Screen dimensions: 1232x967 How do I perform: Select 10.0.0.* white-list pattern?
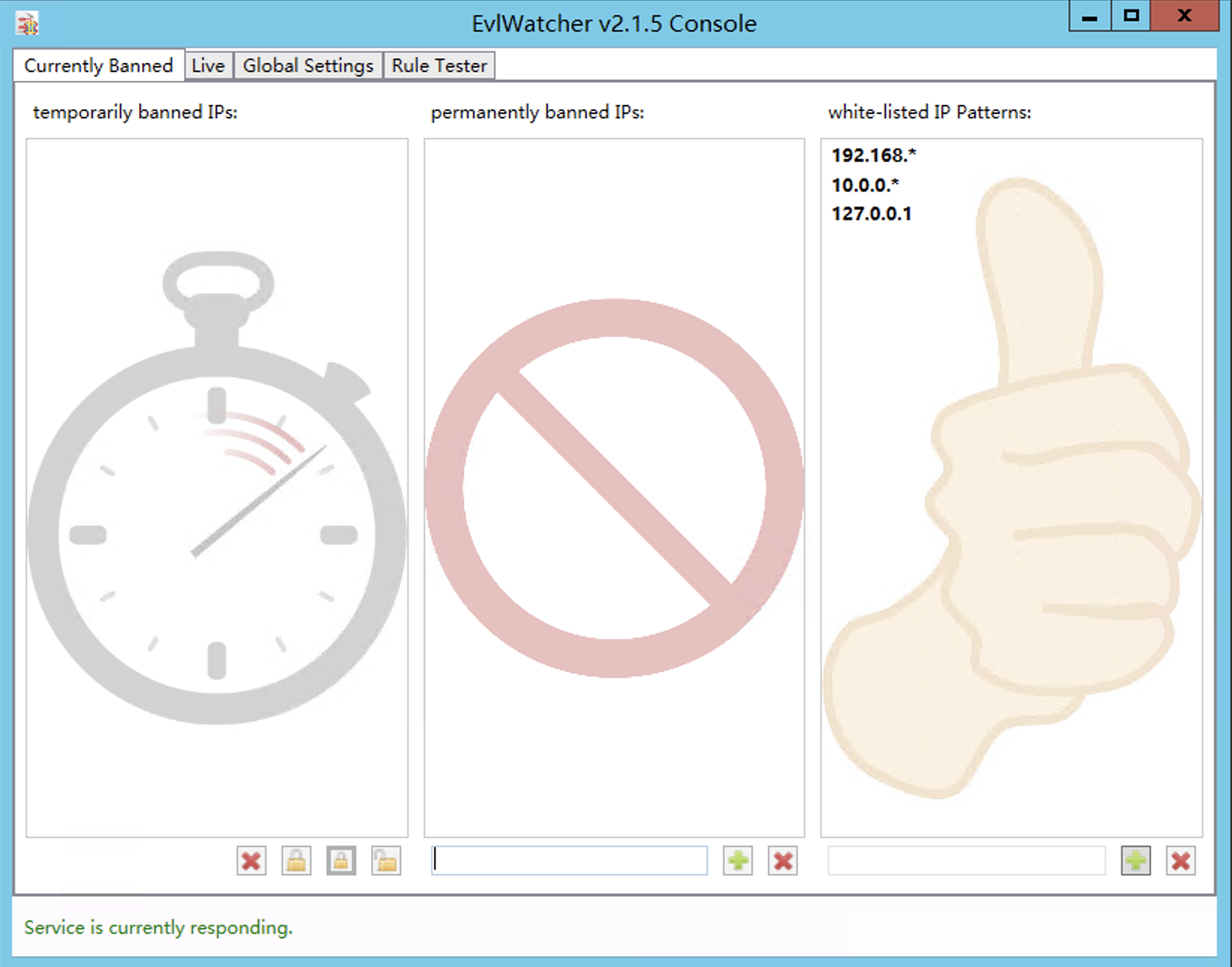point(865,185)
